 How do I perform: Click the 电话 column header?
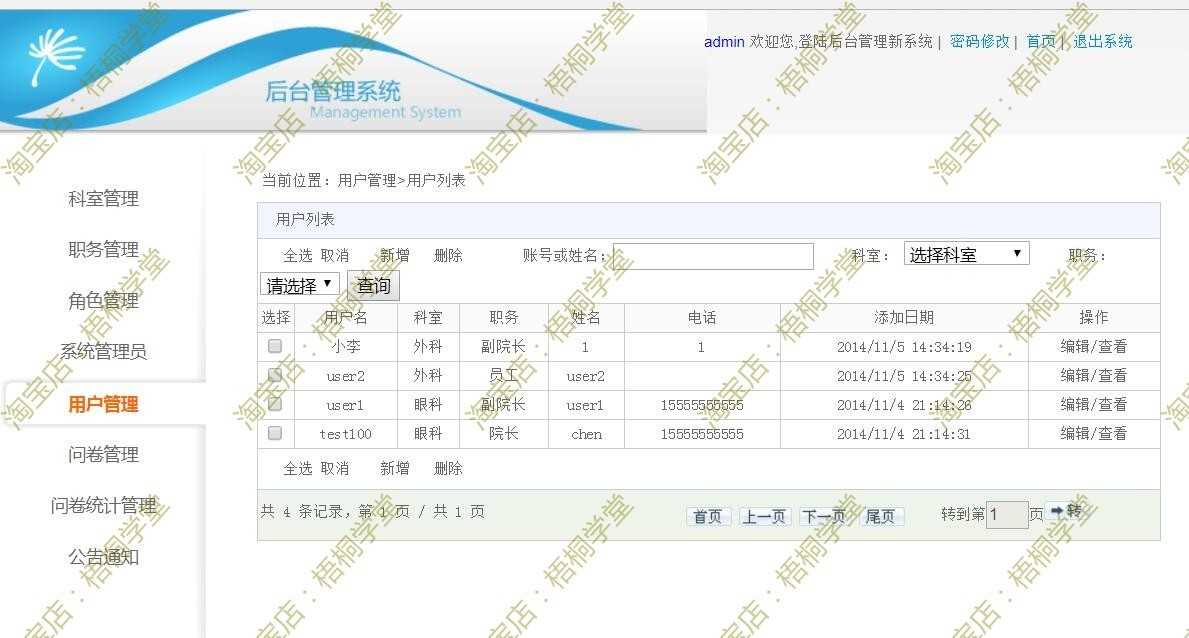[702, 317]
